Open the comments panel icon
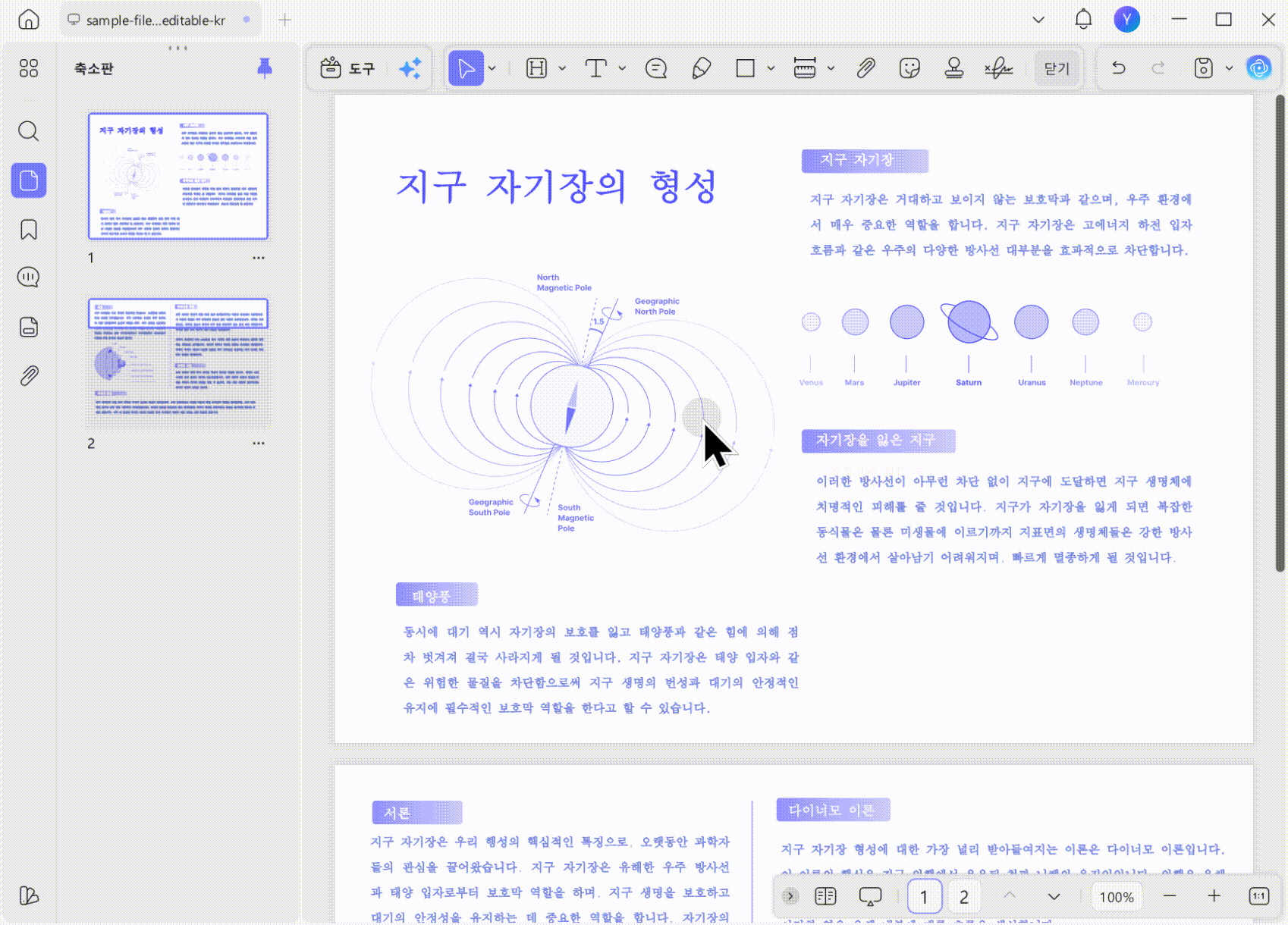Image resolution: width=1288 pixels, height=925 pixels. tap(29, 277)
